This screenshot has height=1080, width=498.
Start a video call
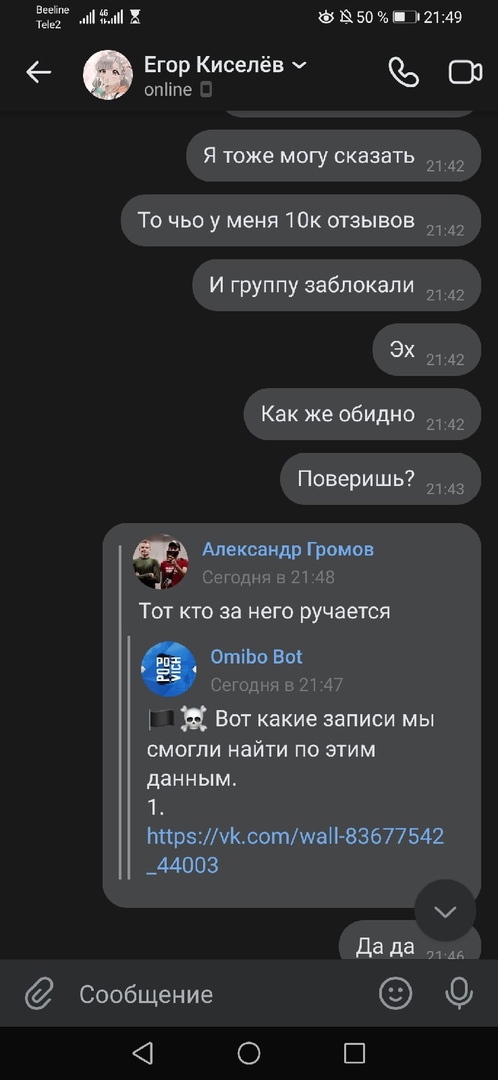[x=465, y=72]
